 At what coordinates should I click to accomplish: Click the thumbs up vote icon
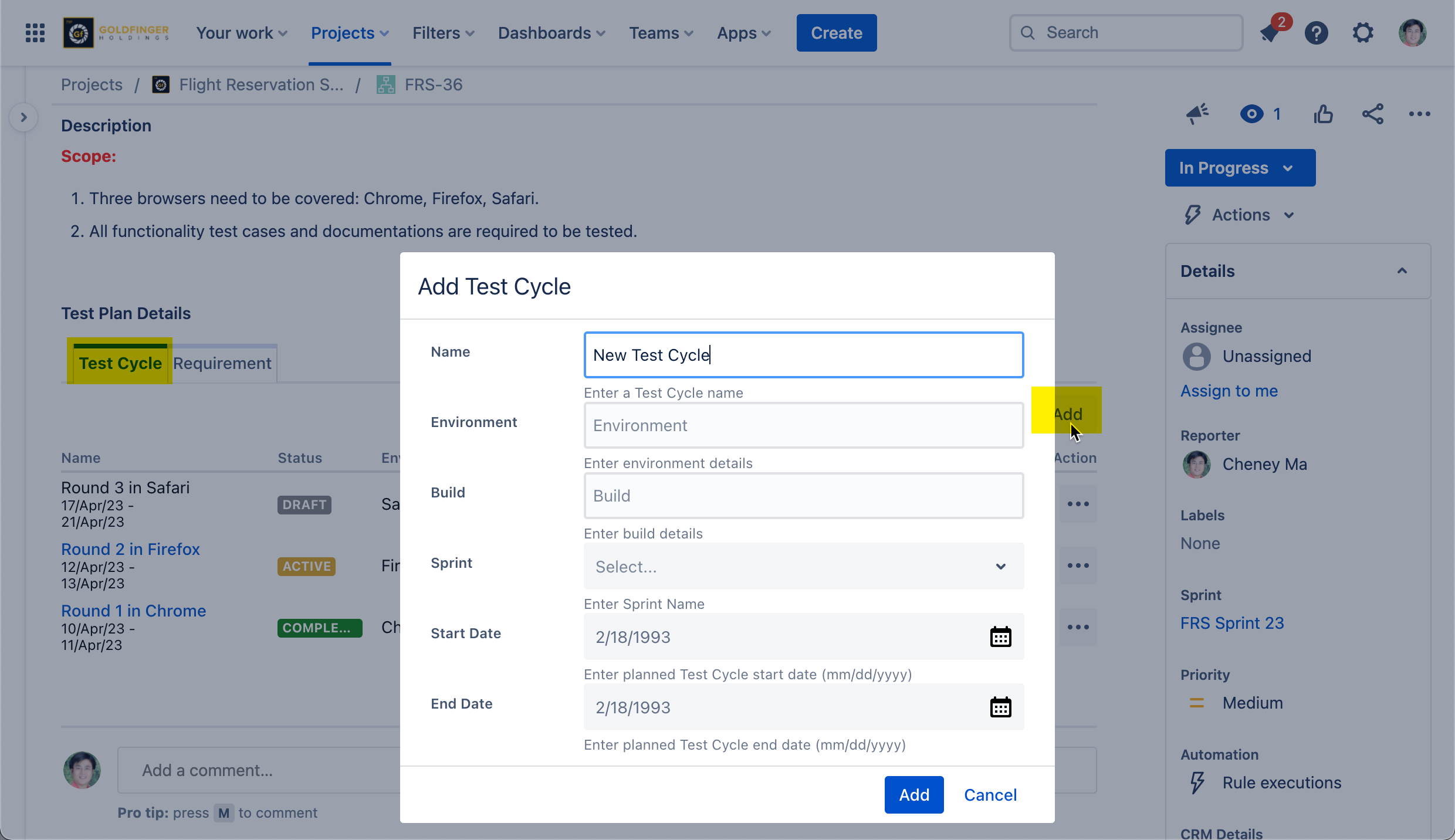(1323, 114)
